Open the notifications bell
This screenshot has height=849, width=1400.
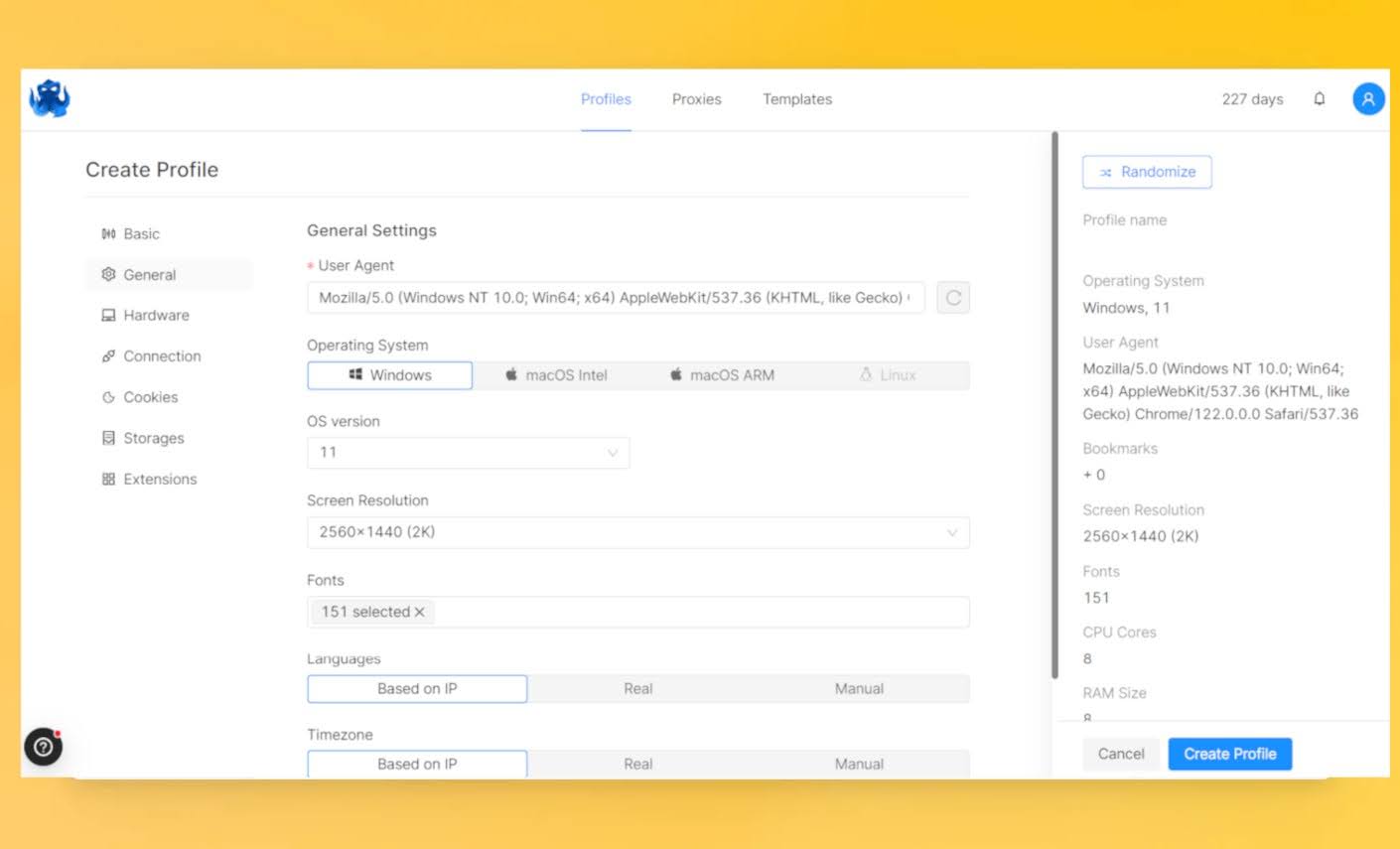click(x=1319, y=99)
